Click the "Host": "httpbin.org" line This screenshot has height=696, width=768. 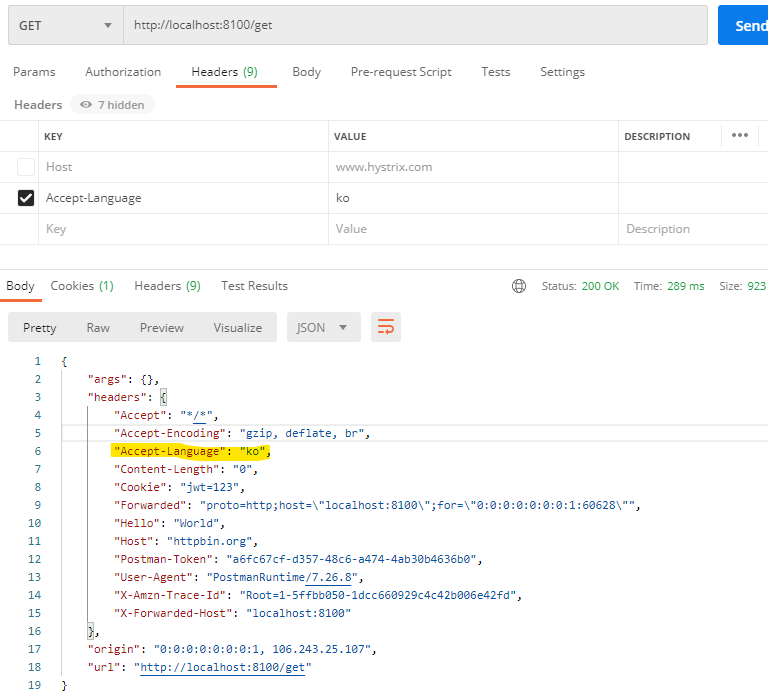point(186,541)
